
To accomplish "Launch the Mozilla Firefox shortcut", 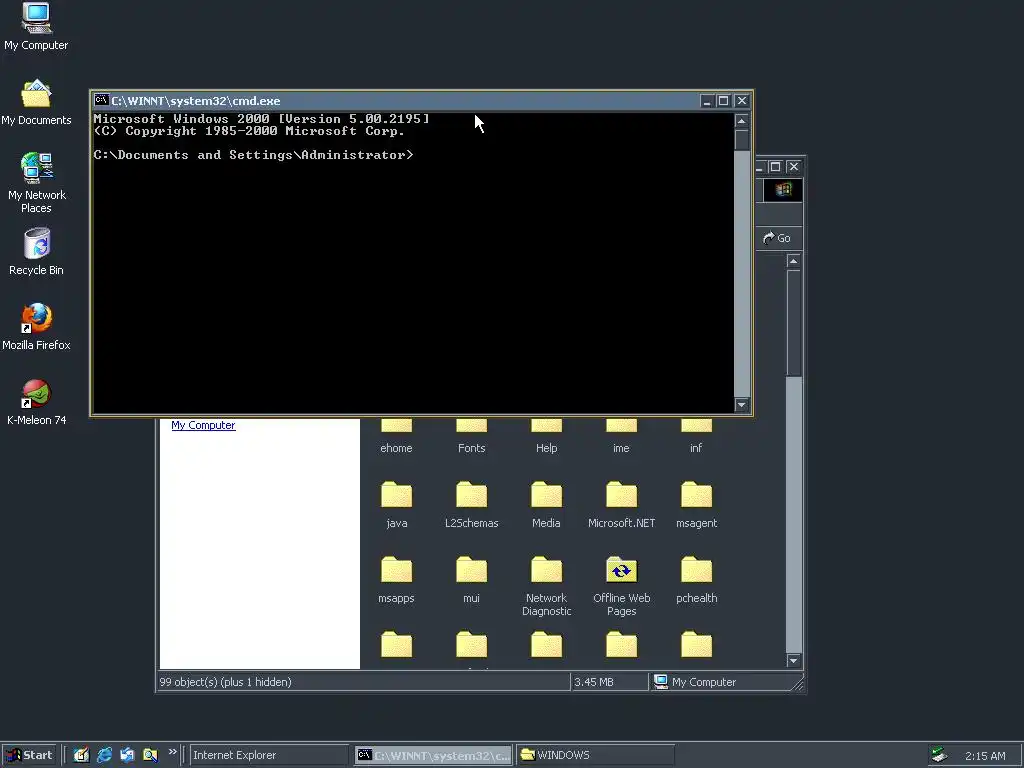I will tap(36, 327).
